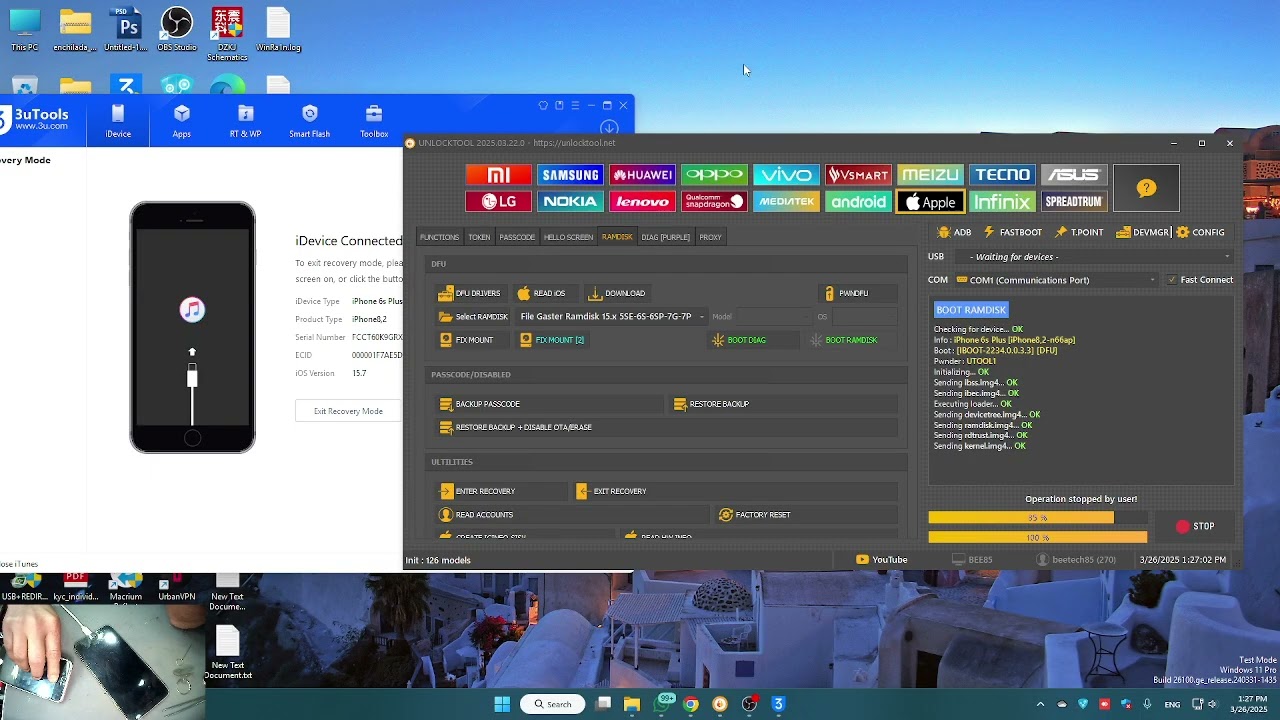Select the Tecno brand tile
The height and width of the screenshot is (720, 1280).
click(x=1002, y=175)
